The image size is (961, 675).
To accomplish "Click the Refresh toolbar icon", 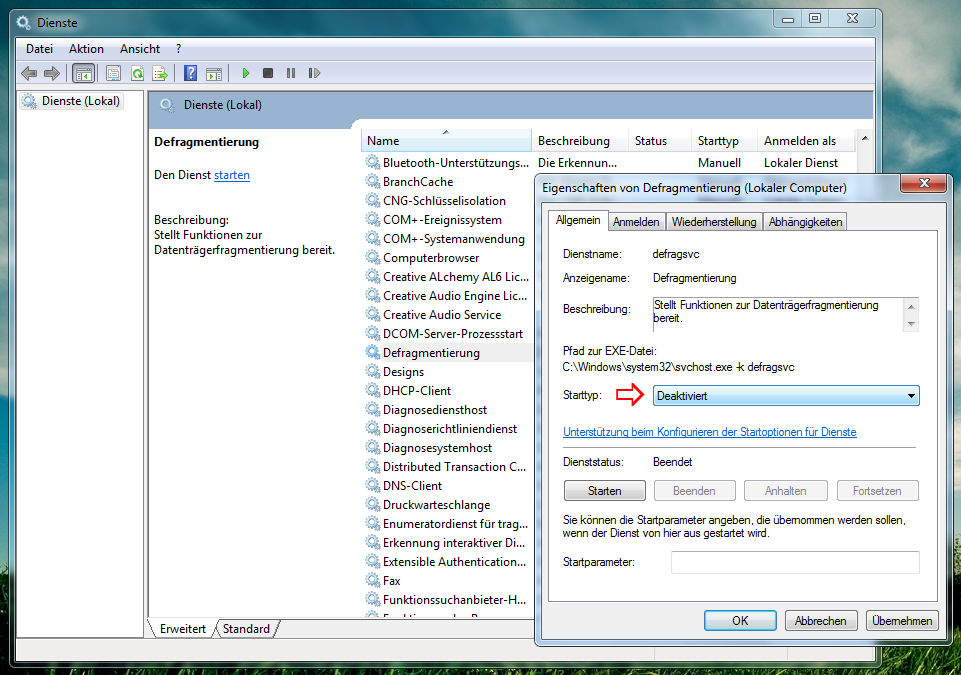I will click(137, 74).
